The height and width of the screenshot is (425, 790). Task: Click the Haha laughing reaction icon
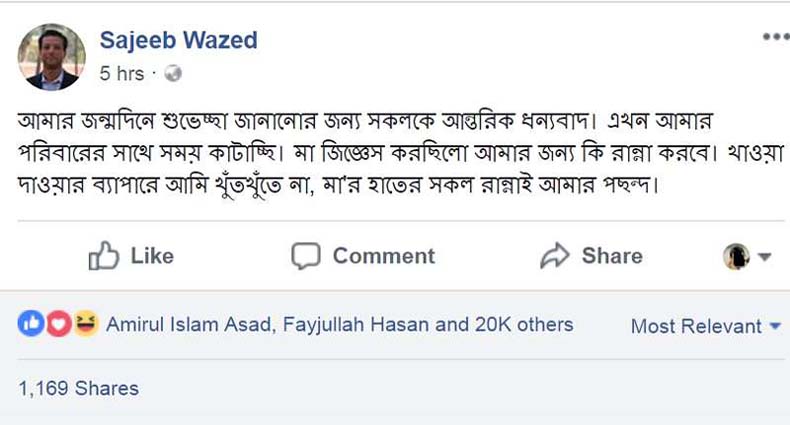click(86, 324)
